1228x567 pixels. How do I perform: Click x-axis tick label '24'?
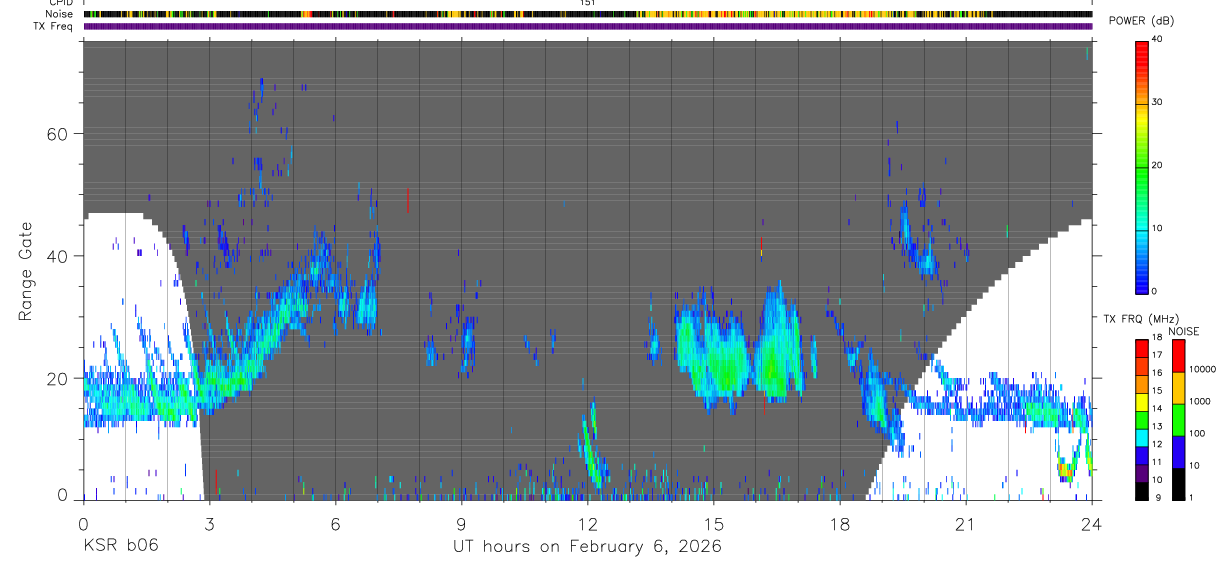pyautogui.click(x=1092, y=523)
